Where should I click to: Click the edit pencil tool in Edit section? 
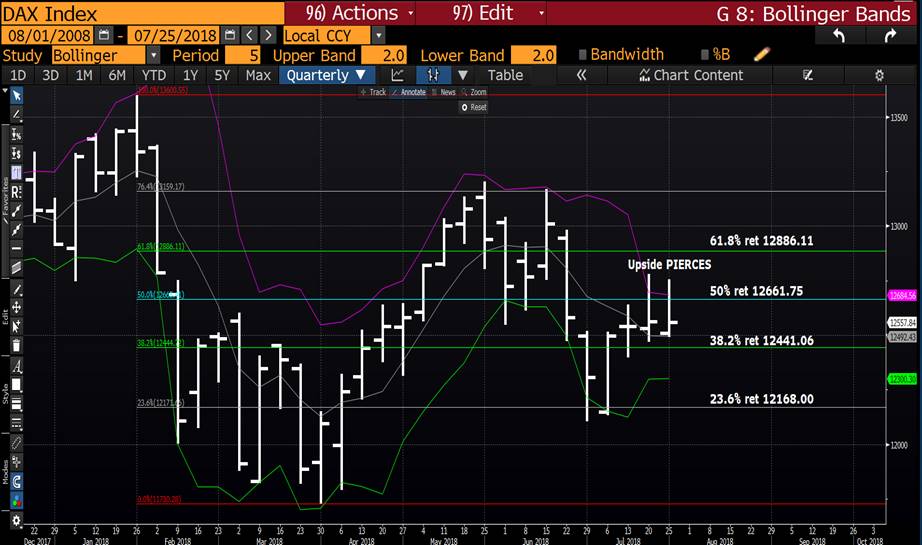[x=16, y=290]
